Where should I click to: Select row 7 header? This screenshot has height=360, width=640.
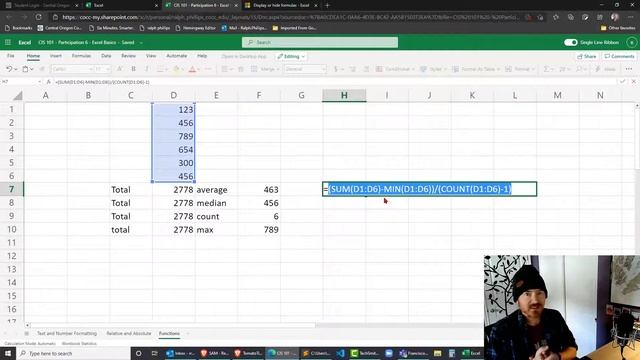12,189
